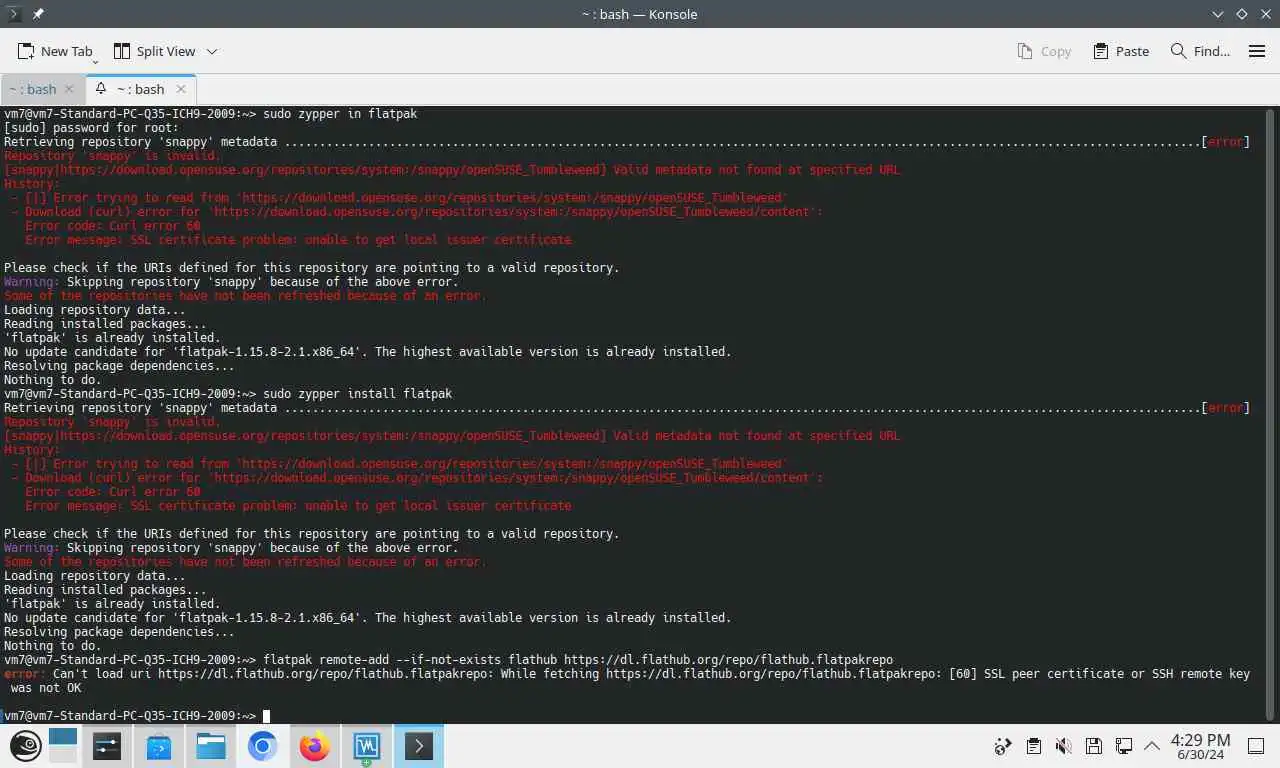This screenshot has width=1280, height=768.
Task: Expand the New Tab dropdown arrow
Action: click(x=95, y=60)
